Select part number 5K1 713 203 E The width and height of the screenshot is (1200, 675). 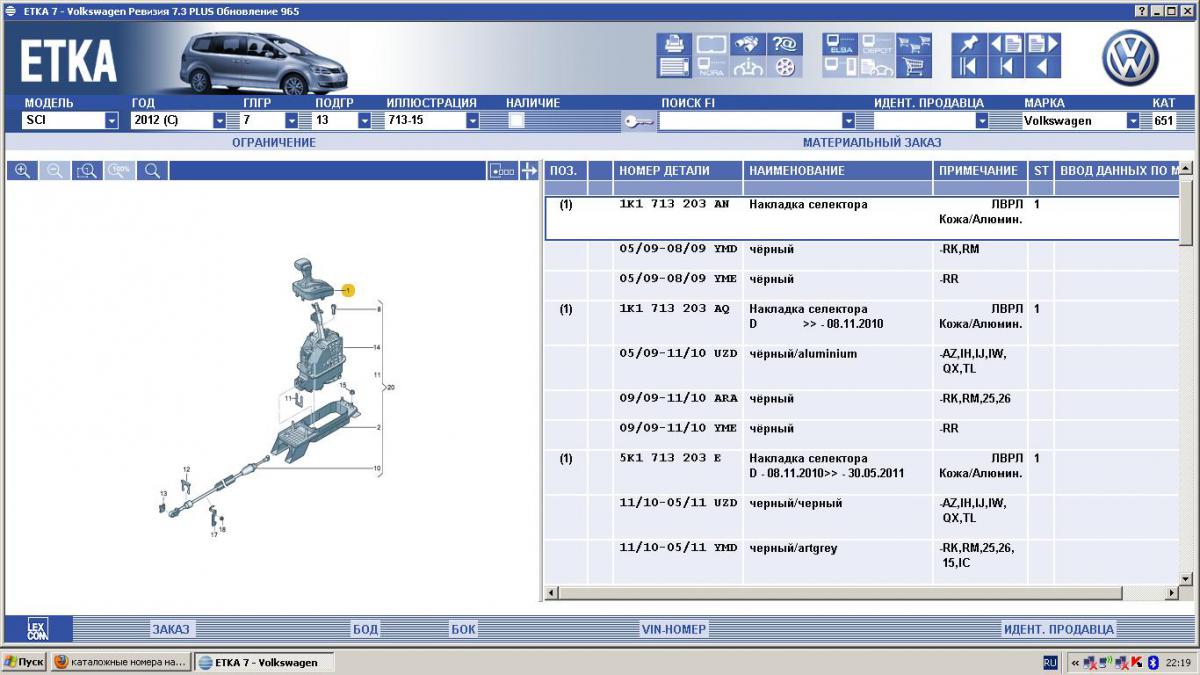click(x=671, y=459)
